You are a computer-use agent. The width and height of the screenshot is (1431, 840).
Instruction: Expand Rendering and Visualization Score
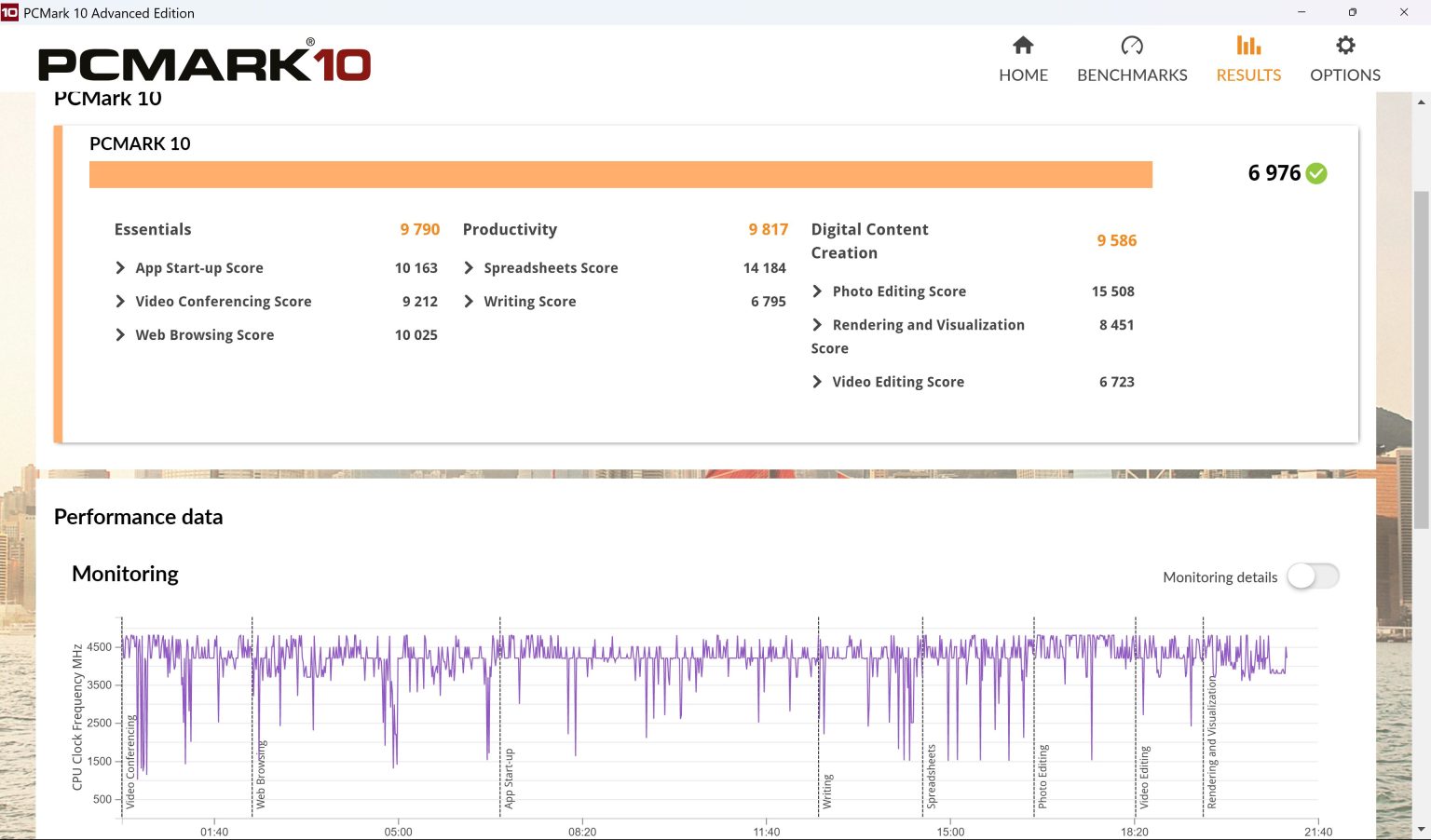817,325
